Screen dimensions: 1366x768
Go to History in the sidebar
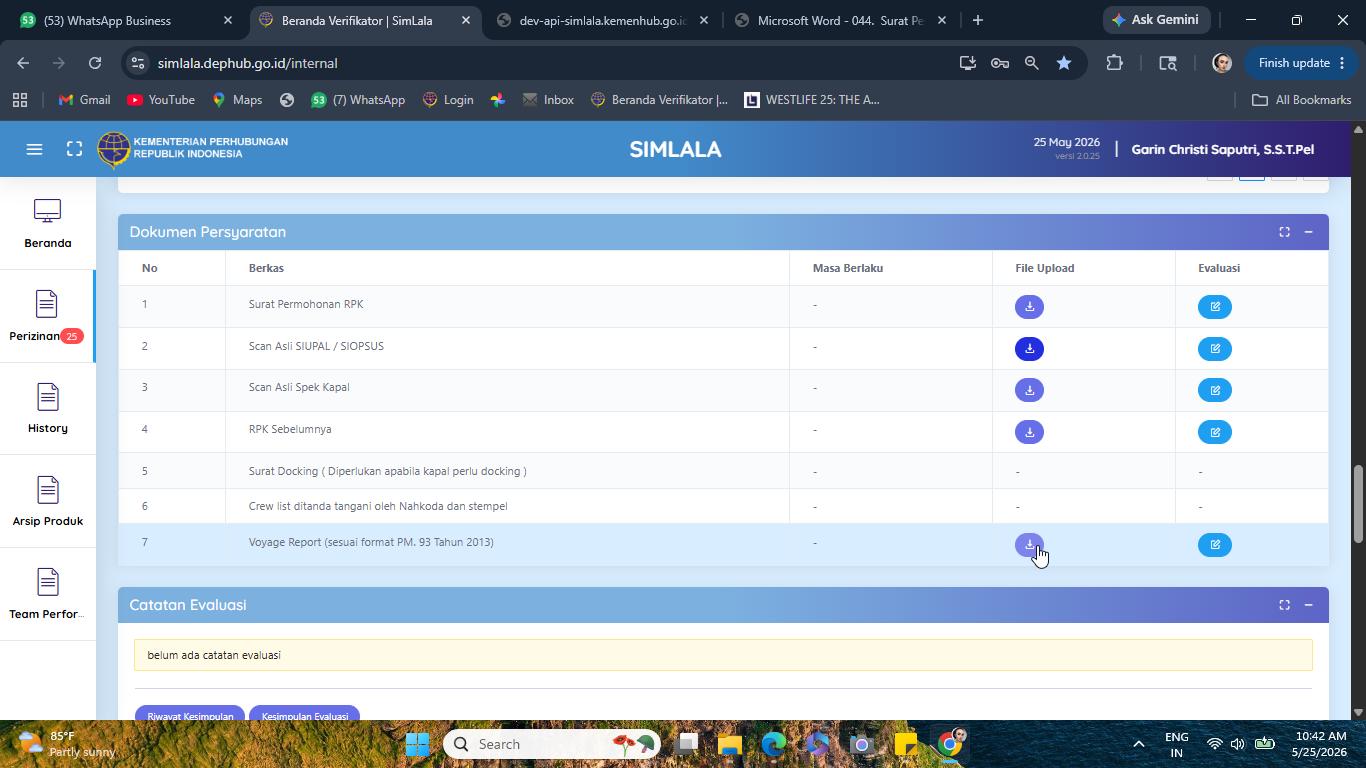coord(47,409)
